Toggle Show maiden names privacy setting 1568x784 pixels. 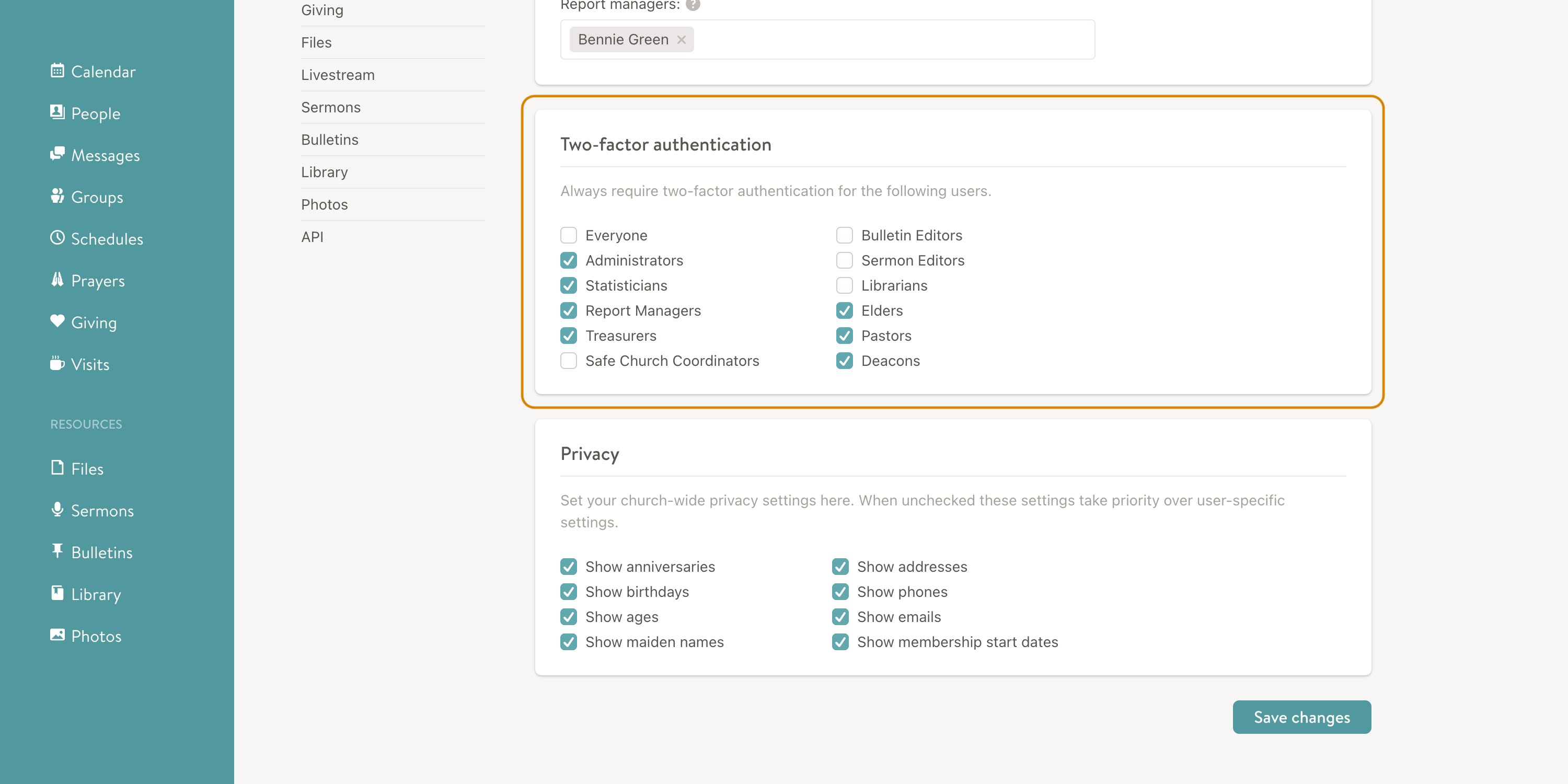coord(569,641)
